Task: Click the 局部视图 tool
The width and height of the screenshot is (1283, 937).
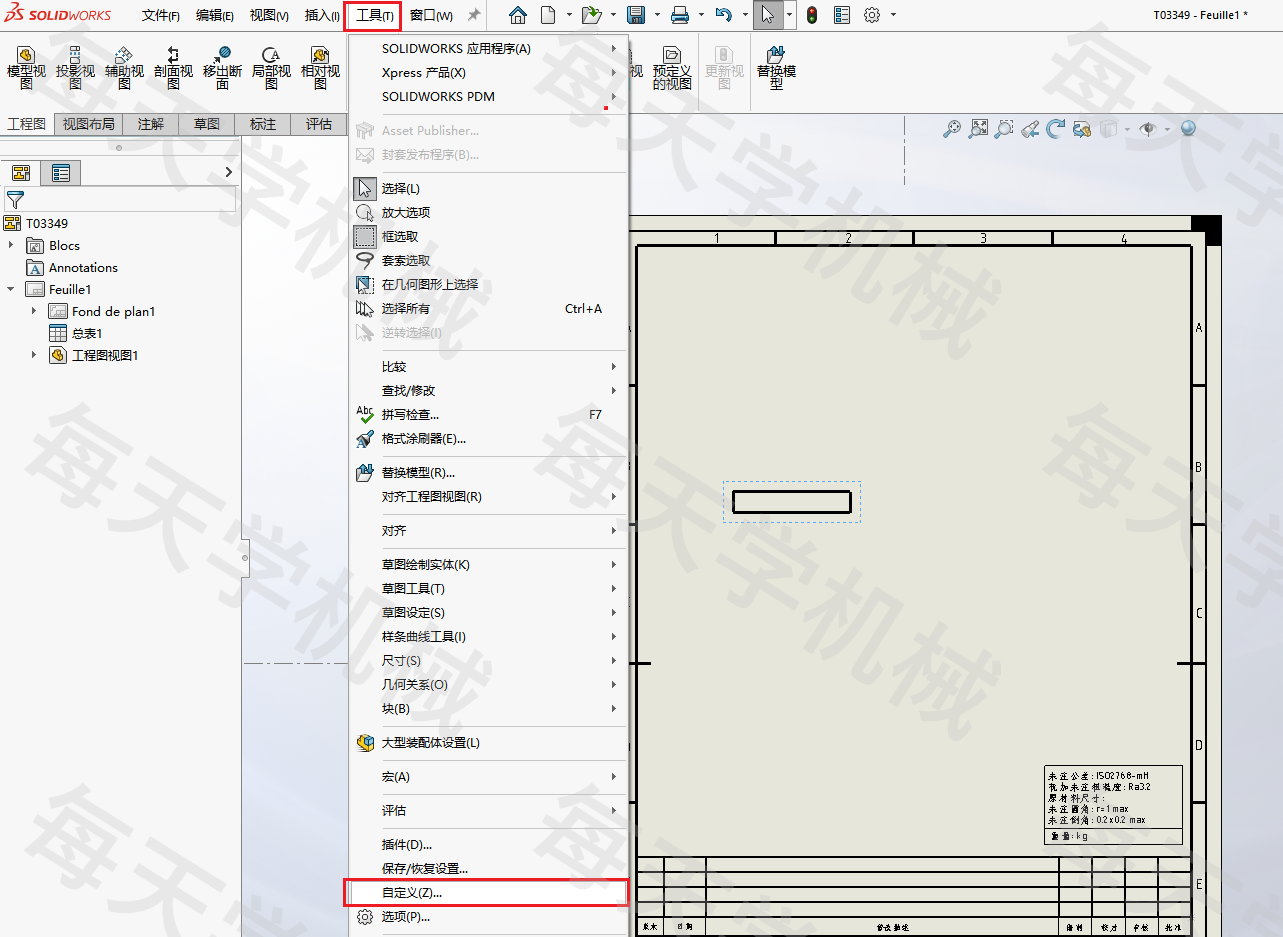Action: (271, 67)
